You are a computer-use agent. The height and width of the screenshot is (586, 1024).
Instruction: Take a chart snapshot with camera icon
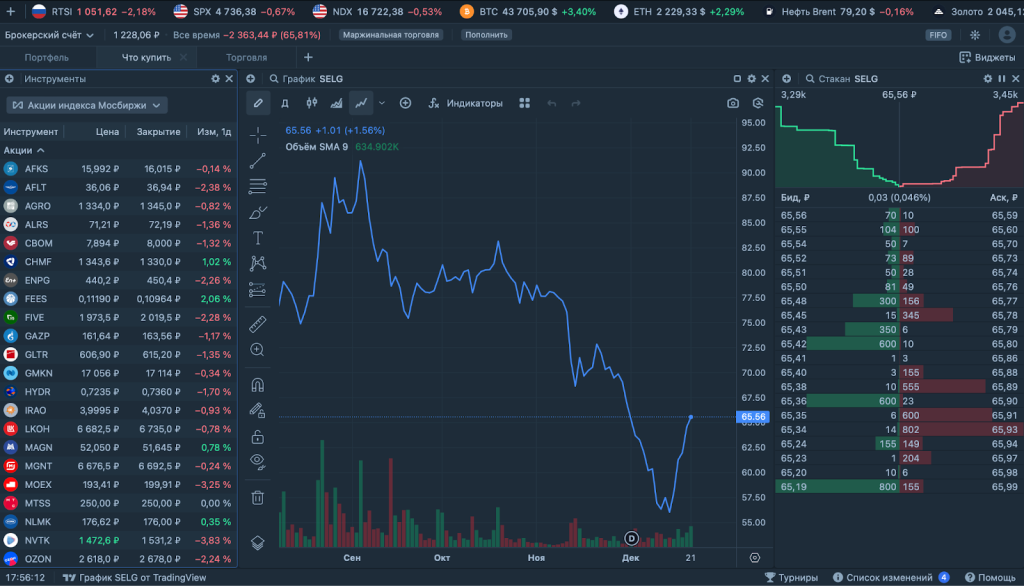point(733,103)
